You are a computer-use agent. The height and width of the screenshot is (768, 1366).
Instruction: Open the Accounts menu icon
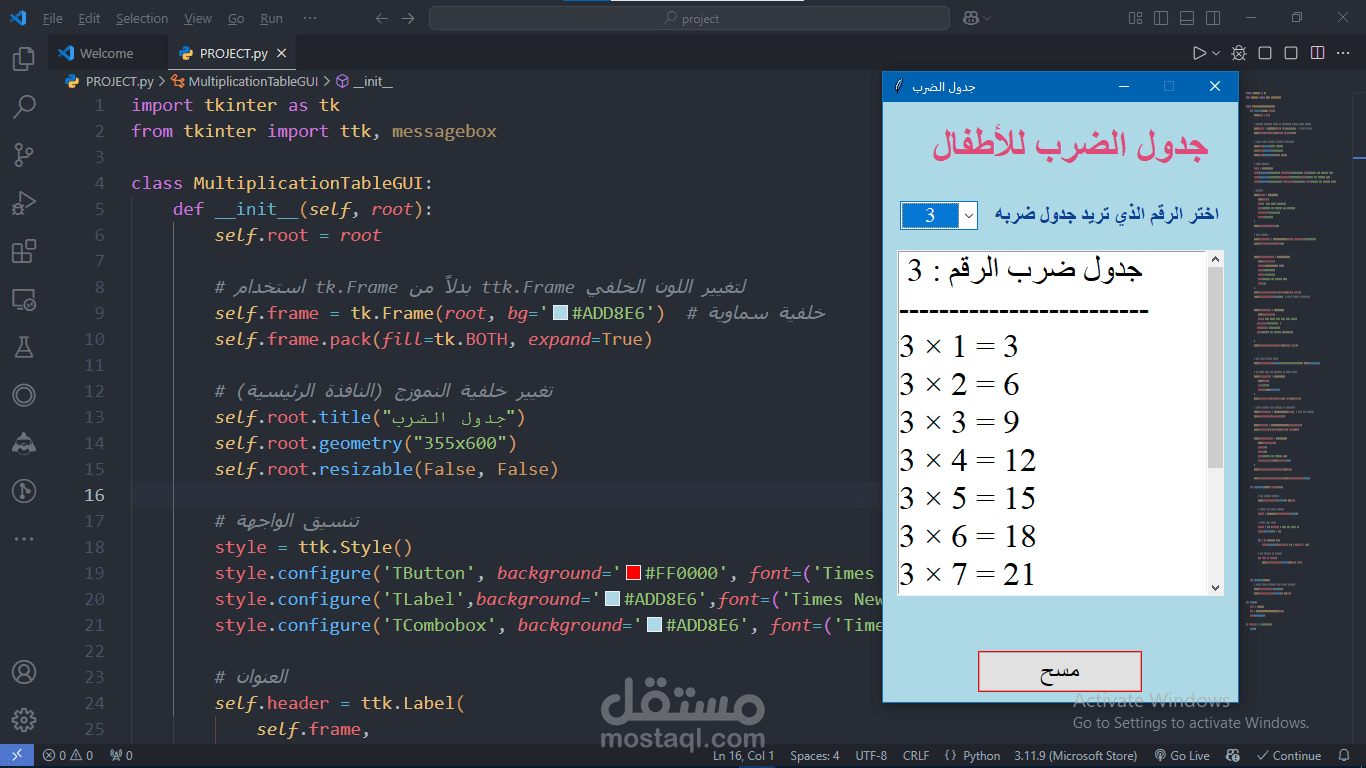(24, 672)
